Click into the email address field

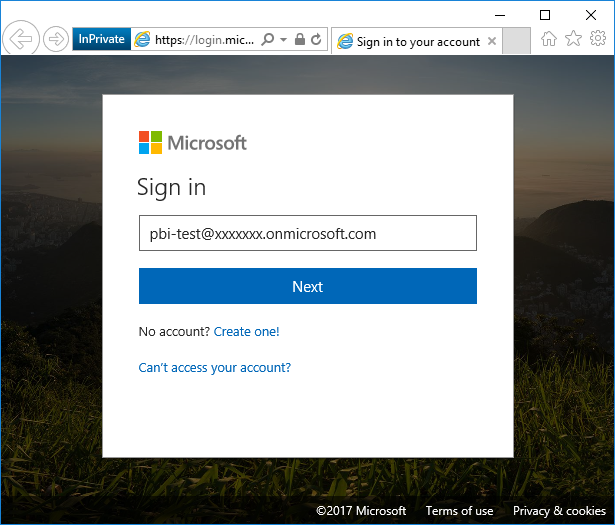coord(308,233)
